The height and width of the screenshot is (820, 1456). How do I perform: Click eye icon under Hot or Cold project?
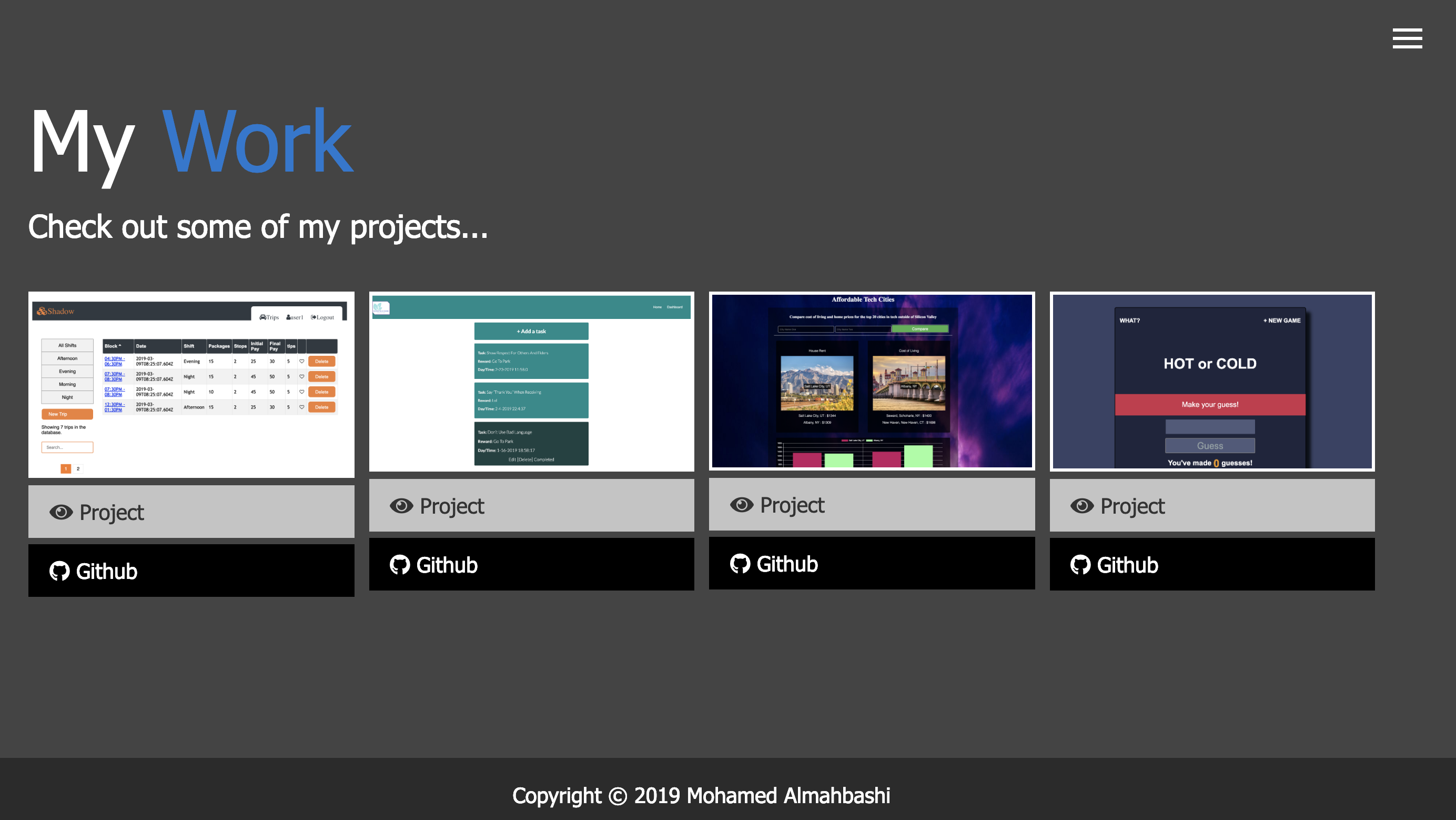[1082, 506]
